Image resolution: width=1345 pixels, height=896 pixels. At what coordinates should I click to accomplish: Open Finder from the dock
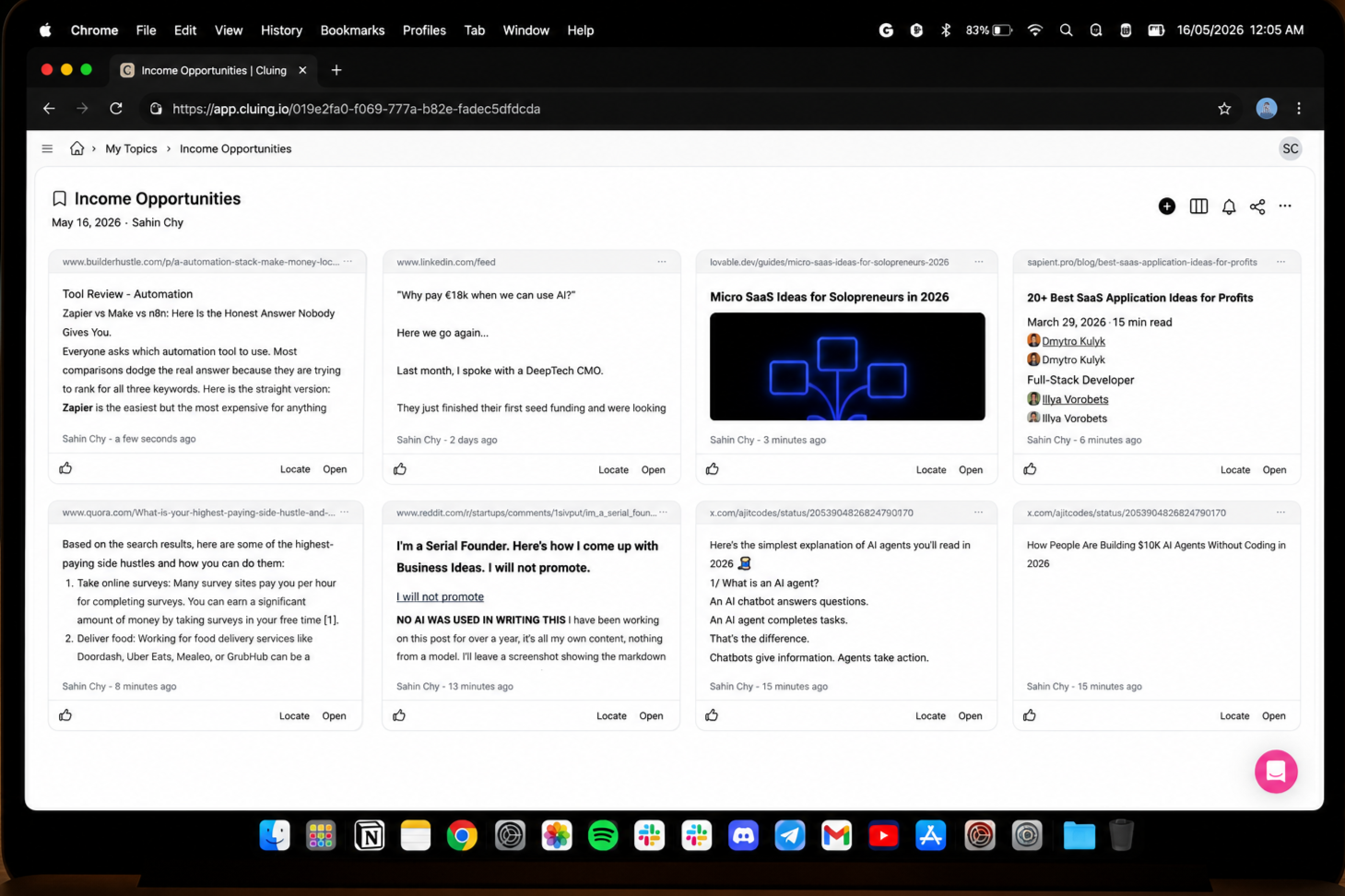tap(275, 836)
